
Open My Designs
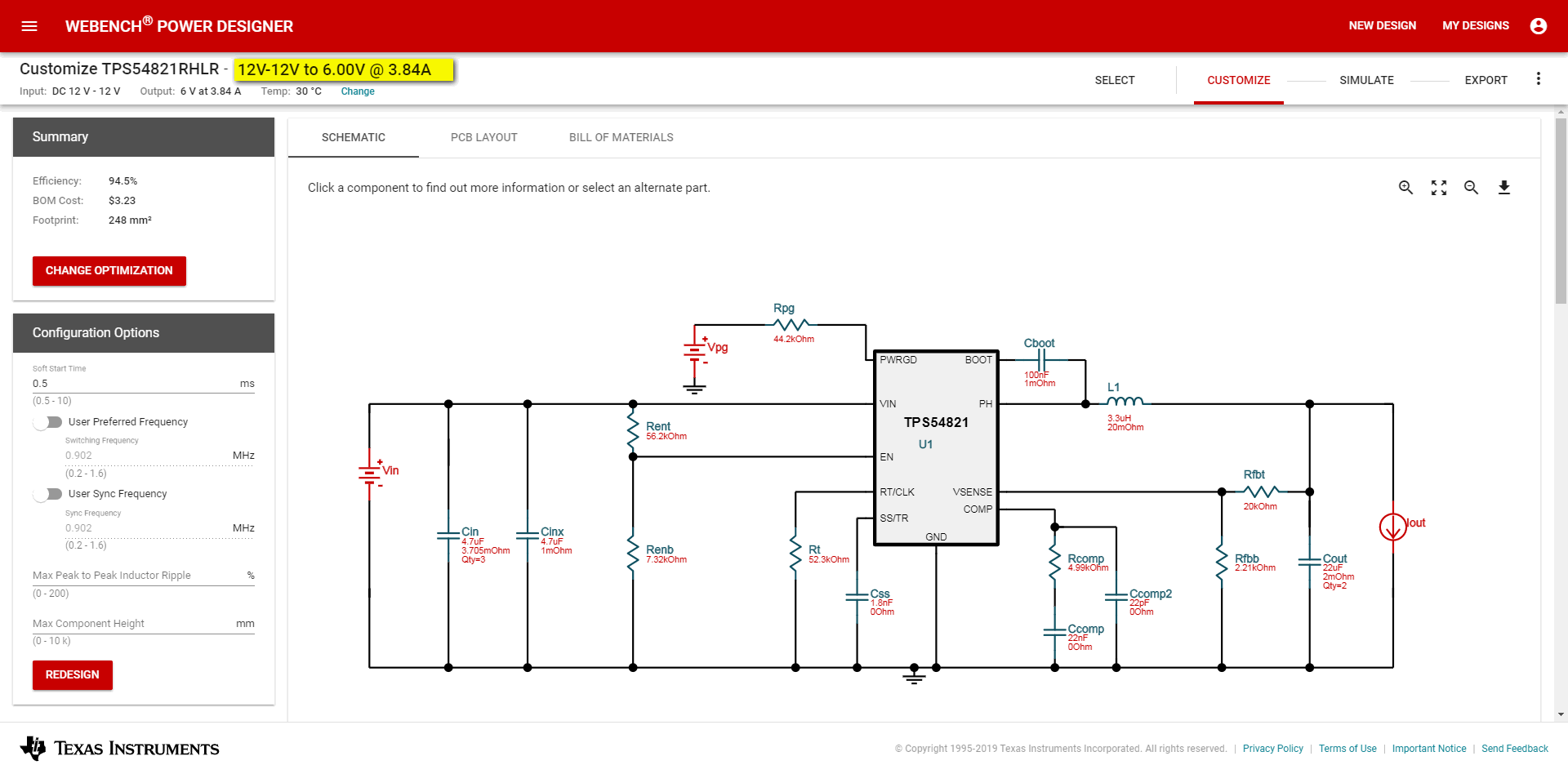[1476, 26]
